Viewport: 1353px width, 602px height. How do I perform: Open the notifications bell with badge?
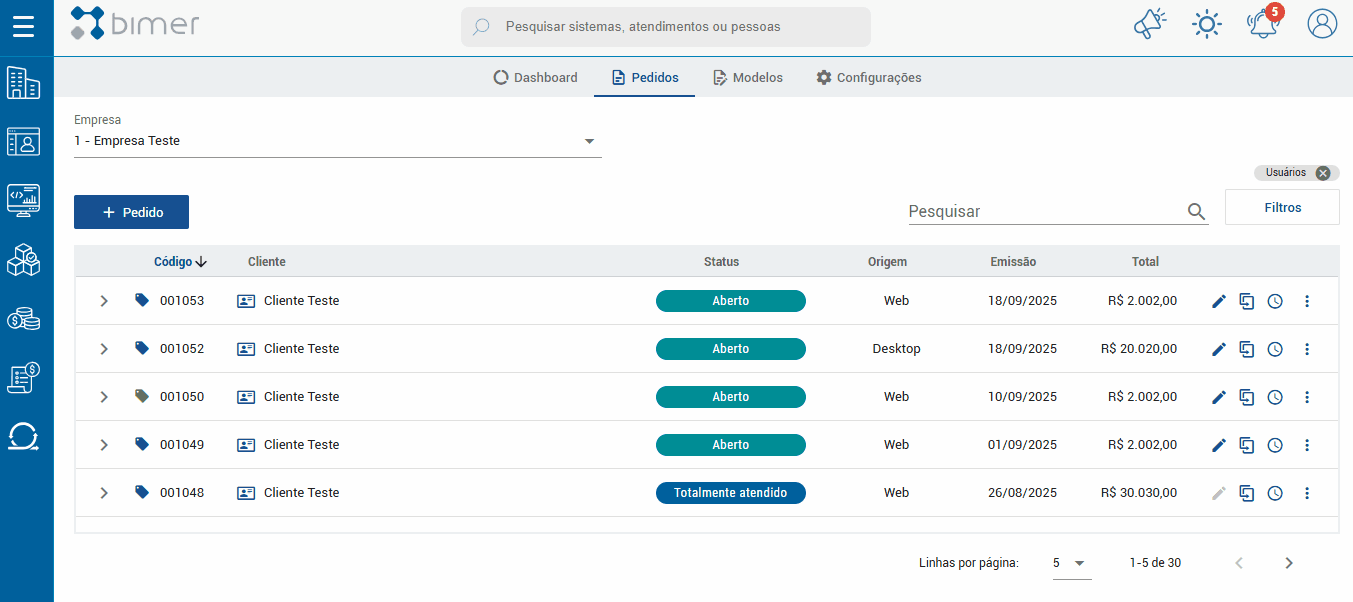(x=1263, y=24)
